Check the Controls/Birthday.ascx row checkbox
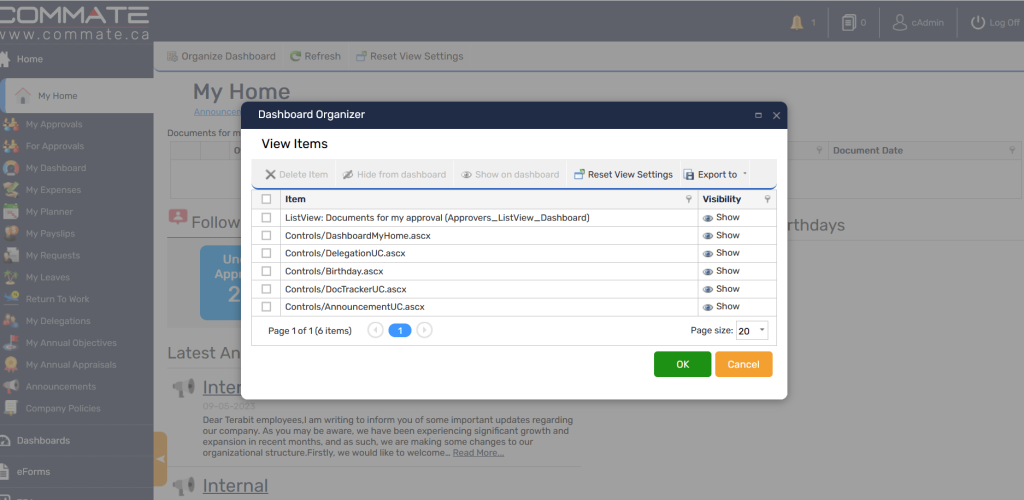 coord(266,271)
